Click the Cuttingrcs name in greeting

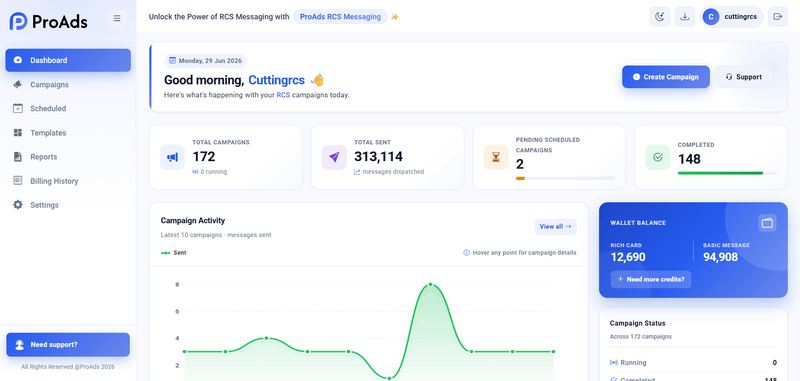[x=277, y=80]
